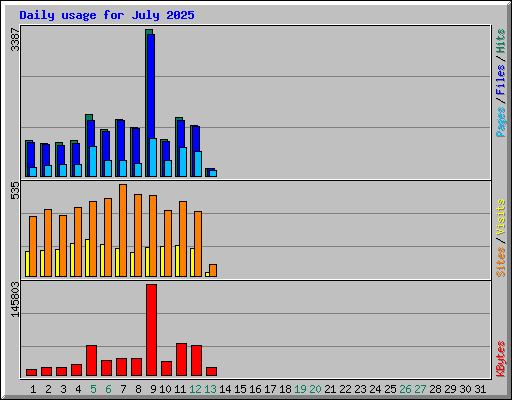Viewport: 512px width, 400px height.
Task: Click day label 25 on the x-axis
Action: [390, 389]
